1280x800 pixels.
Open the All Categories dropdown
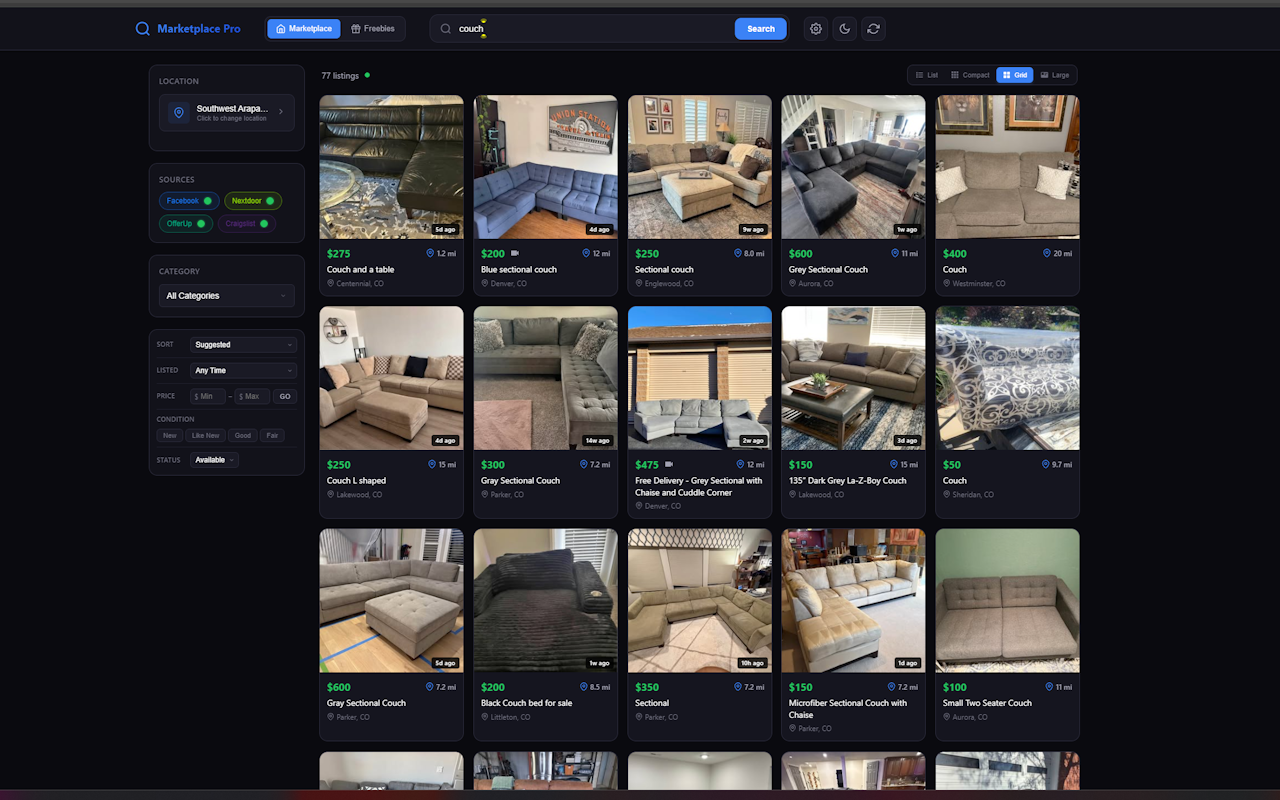click(227, 296)
